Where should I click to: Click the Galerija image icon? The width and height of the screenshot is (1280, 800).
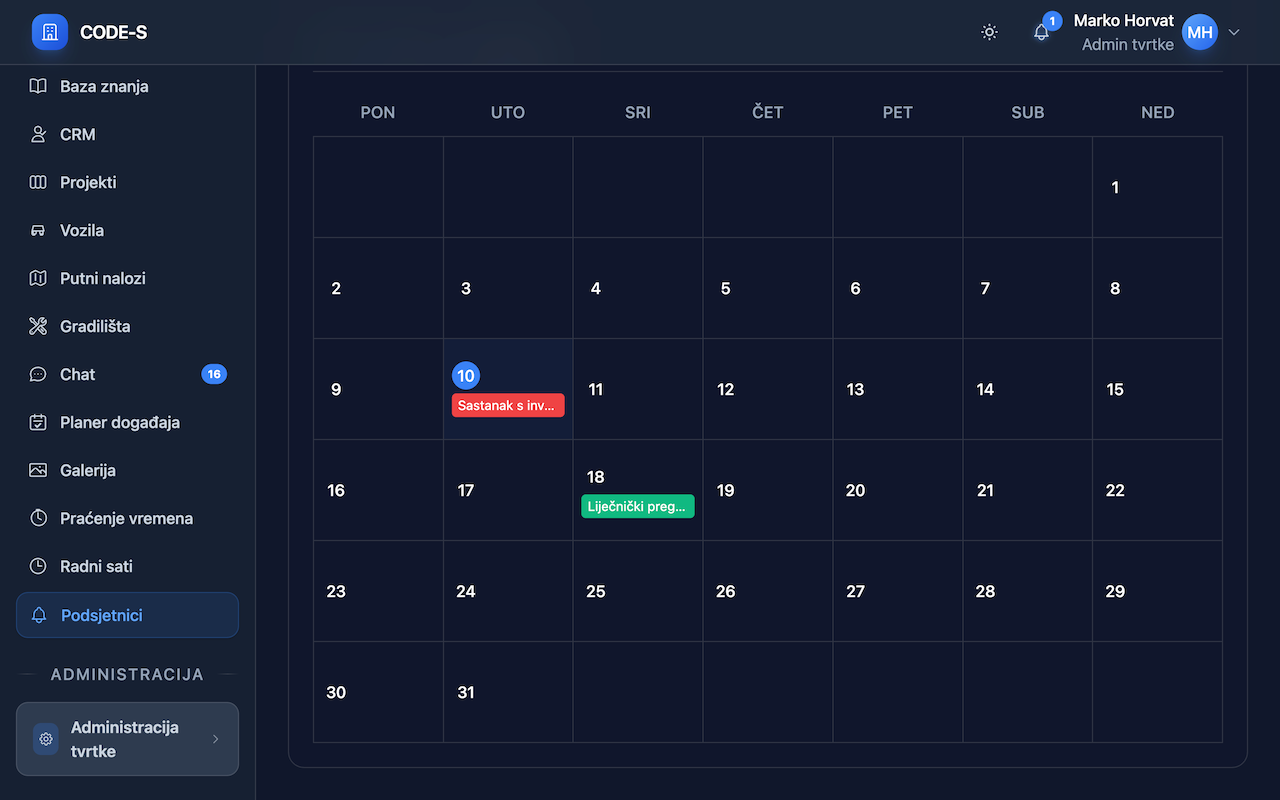(x=38, y=470)
